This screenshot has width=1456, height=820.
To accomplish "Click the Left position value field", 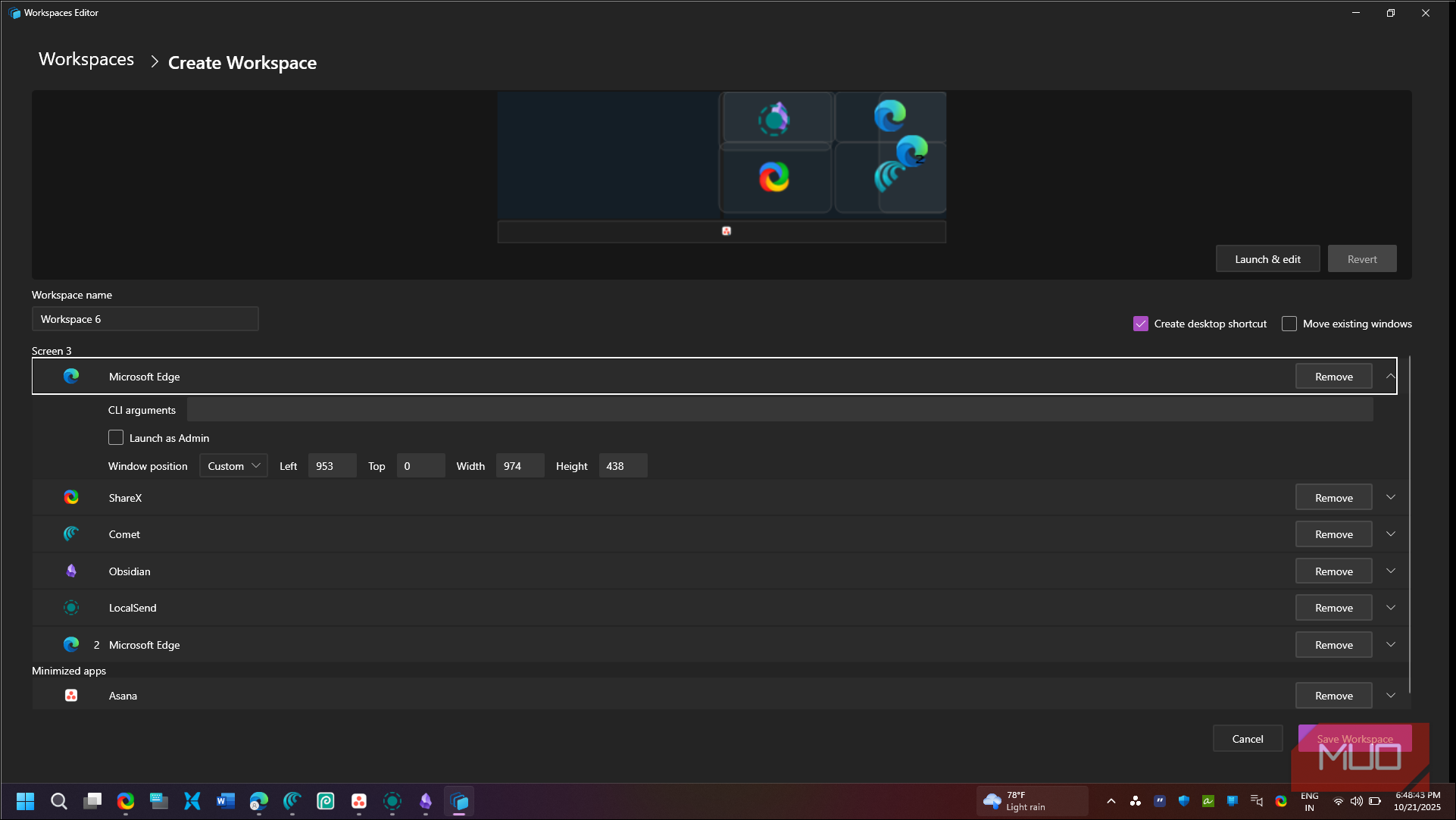I will [x=332, y=465].
